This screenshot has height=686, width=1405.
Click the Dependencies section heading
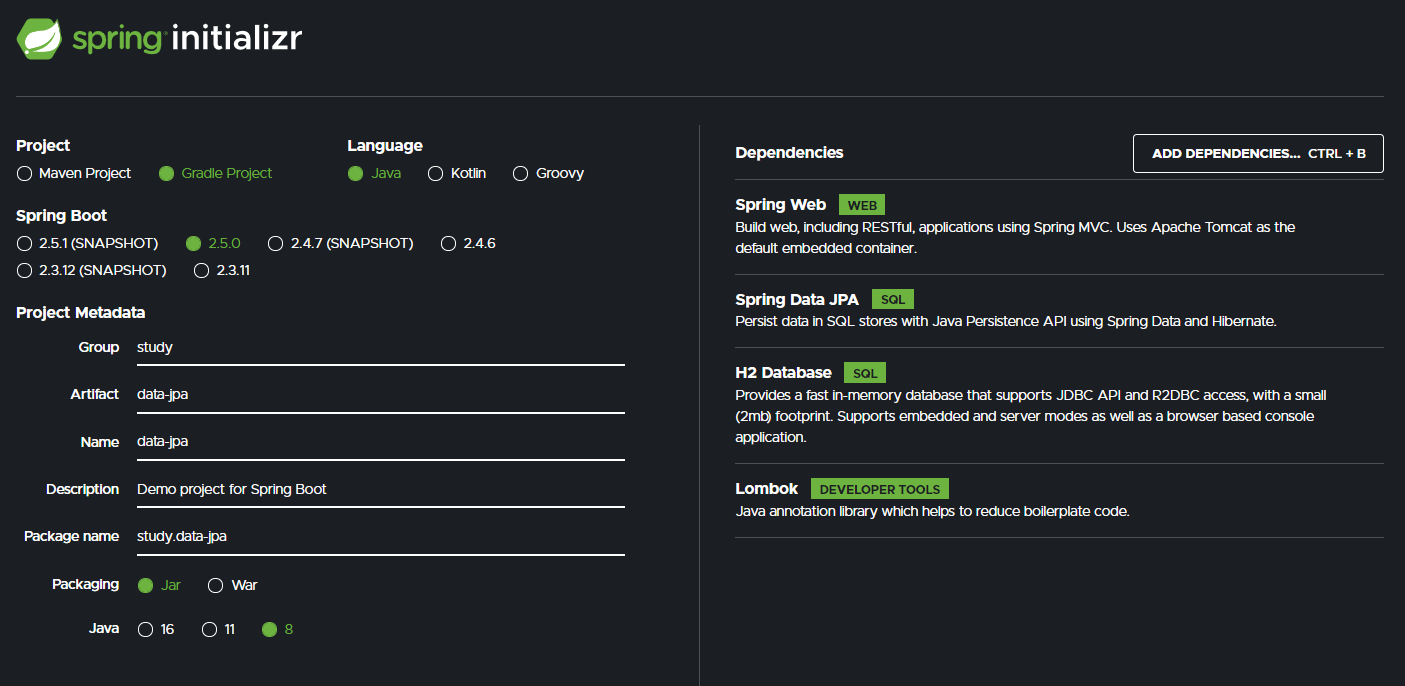pyautogui.click(x=789, y=153)
